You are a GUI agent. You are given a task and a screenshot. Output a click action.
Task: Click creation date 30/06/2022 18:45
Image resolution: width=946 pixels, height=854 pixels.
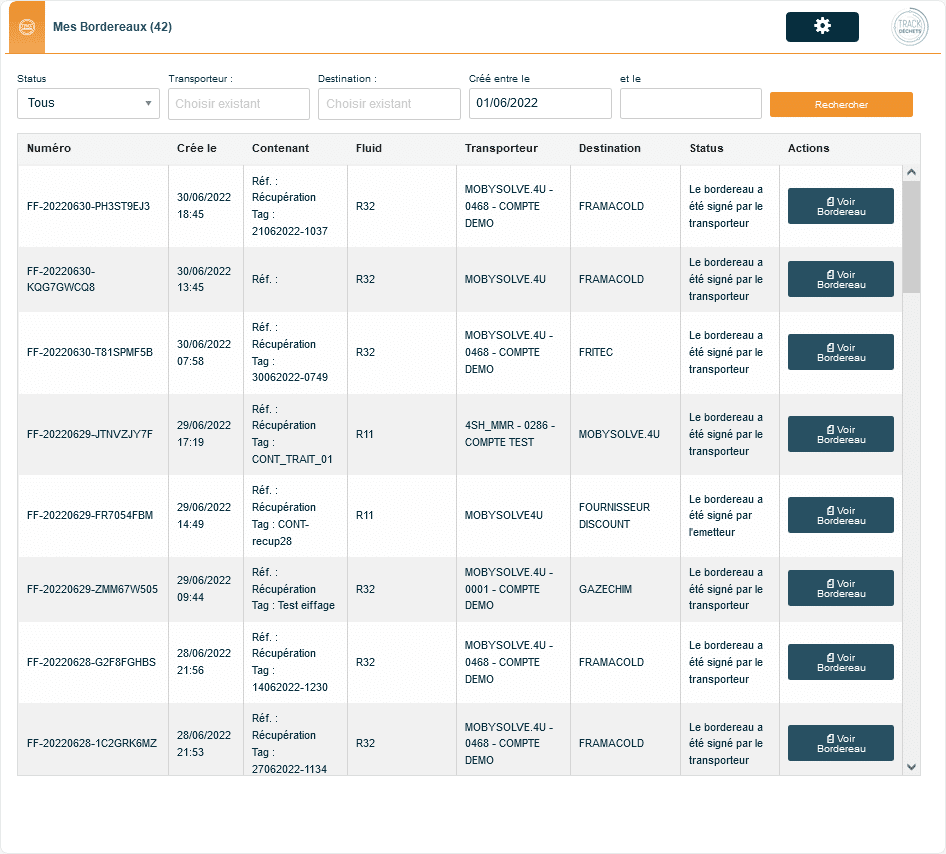coord(204,206)
